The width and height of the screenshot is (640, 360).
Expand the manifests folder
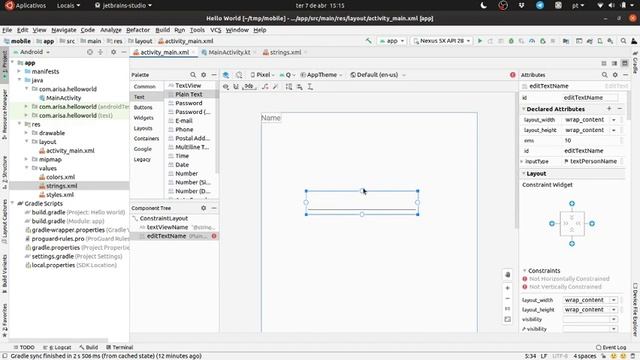[x=19, y=71]
